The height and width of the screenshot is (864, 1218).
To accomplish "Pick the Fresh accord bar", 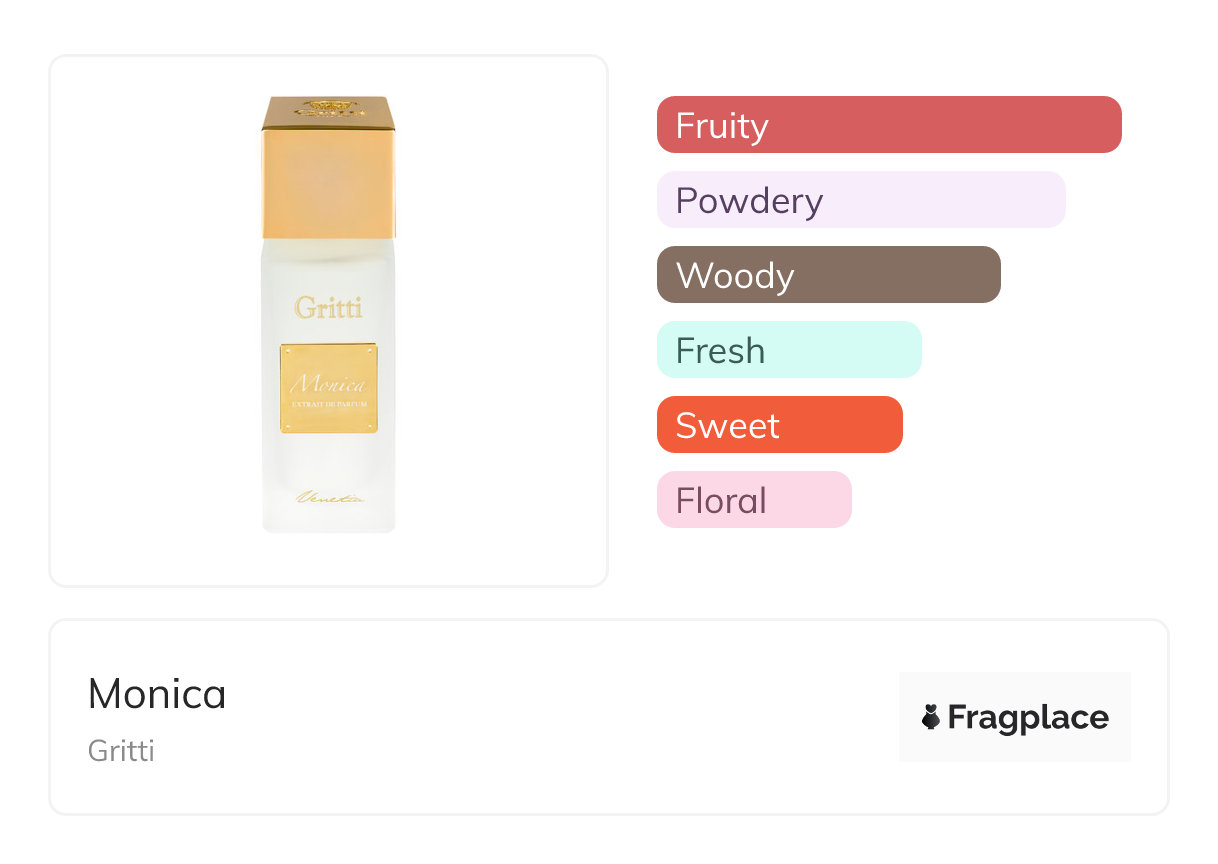I will [x=788, y=350].
